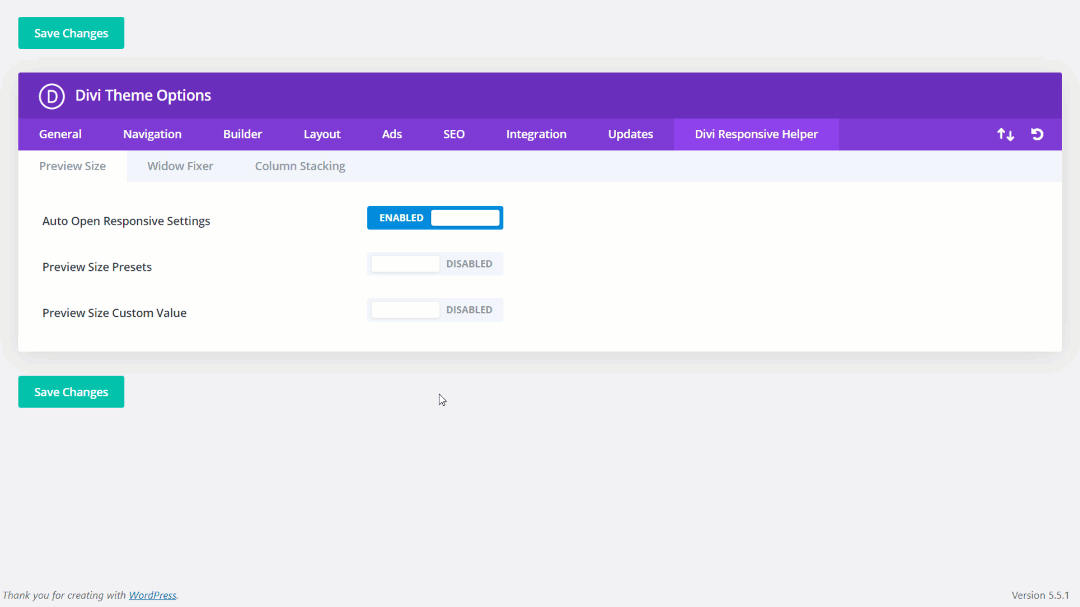1080x607 pixels.
Task: Disable Auto Open Responsive Settings toggle
Action: pos(435,218)
